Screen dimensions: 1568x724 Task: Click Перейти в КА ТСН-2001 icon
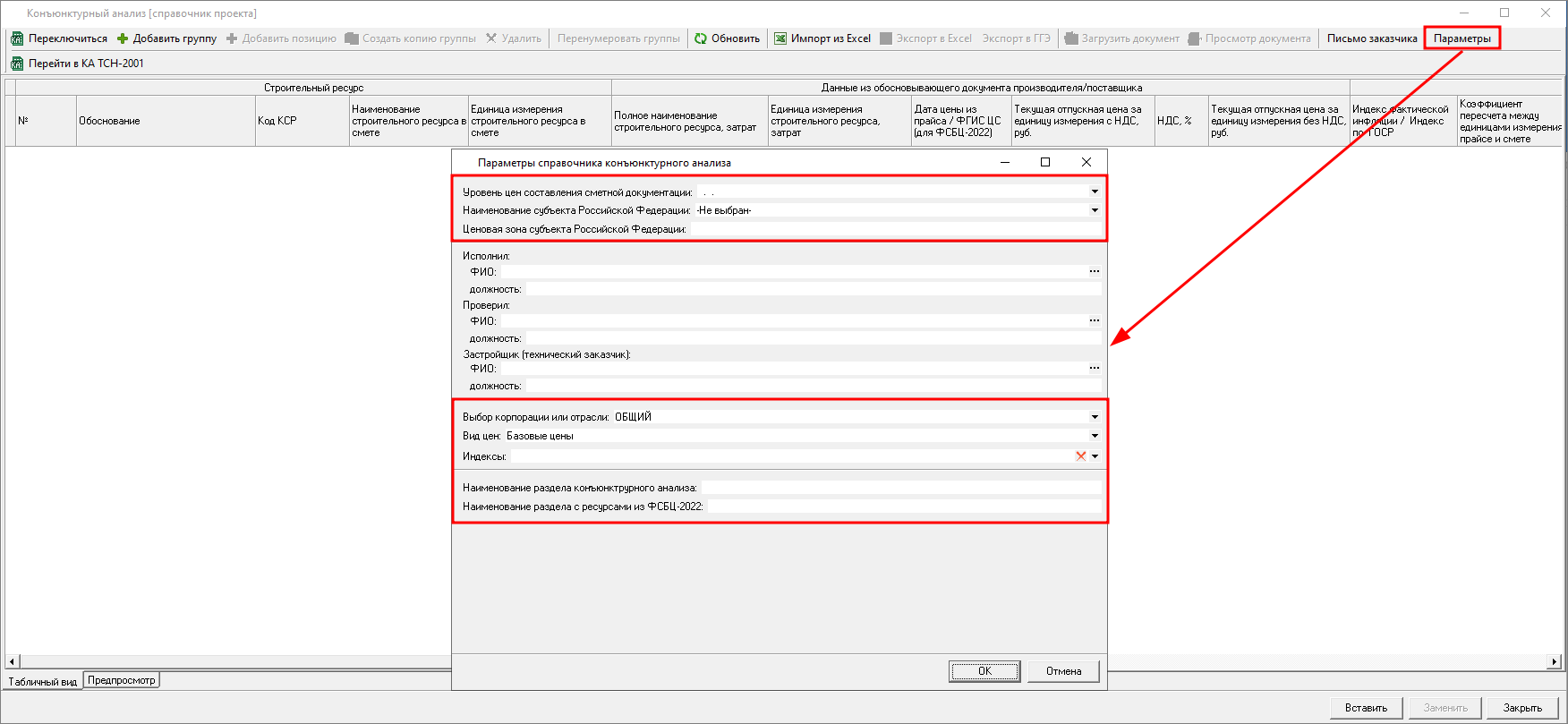point(17,64)
